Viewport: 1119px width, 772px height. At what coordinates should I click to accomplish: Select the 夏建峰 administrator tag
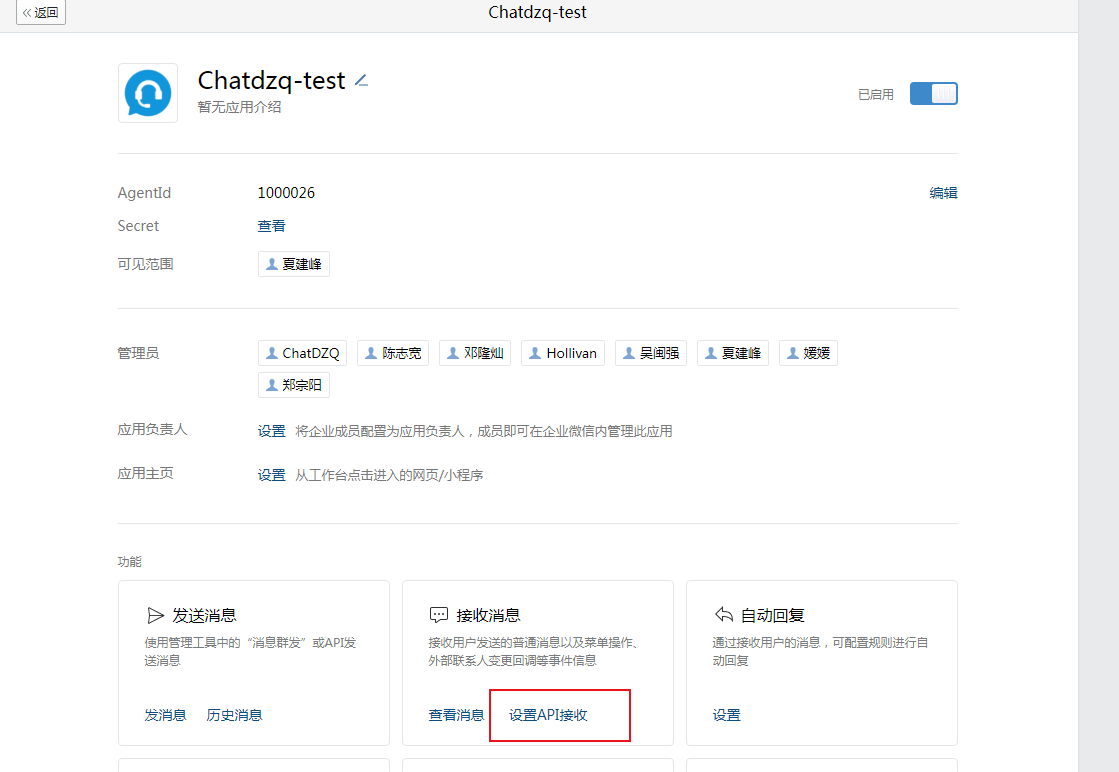[733, 353]
